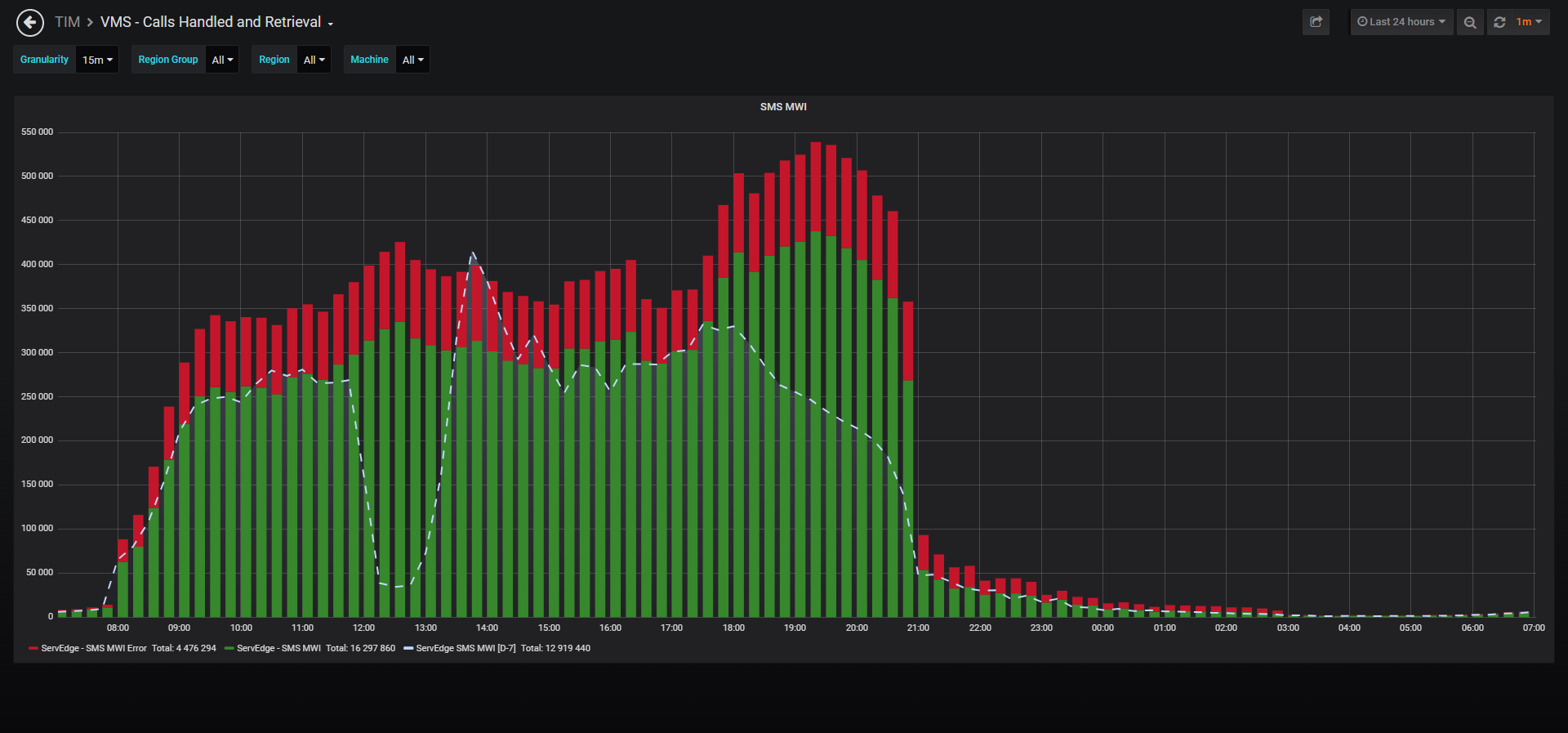Click the 00:00 x-axis time label
The width and height of the screenshot is (1568, 733).
tap(1102, 628)
